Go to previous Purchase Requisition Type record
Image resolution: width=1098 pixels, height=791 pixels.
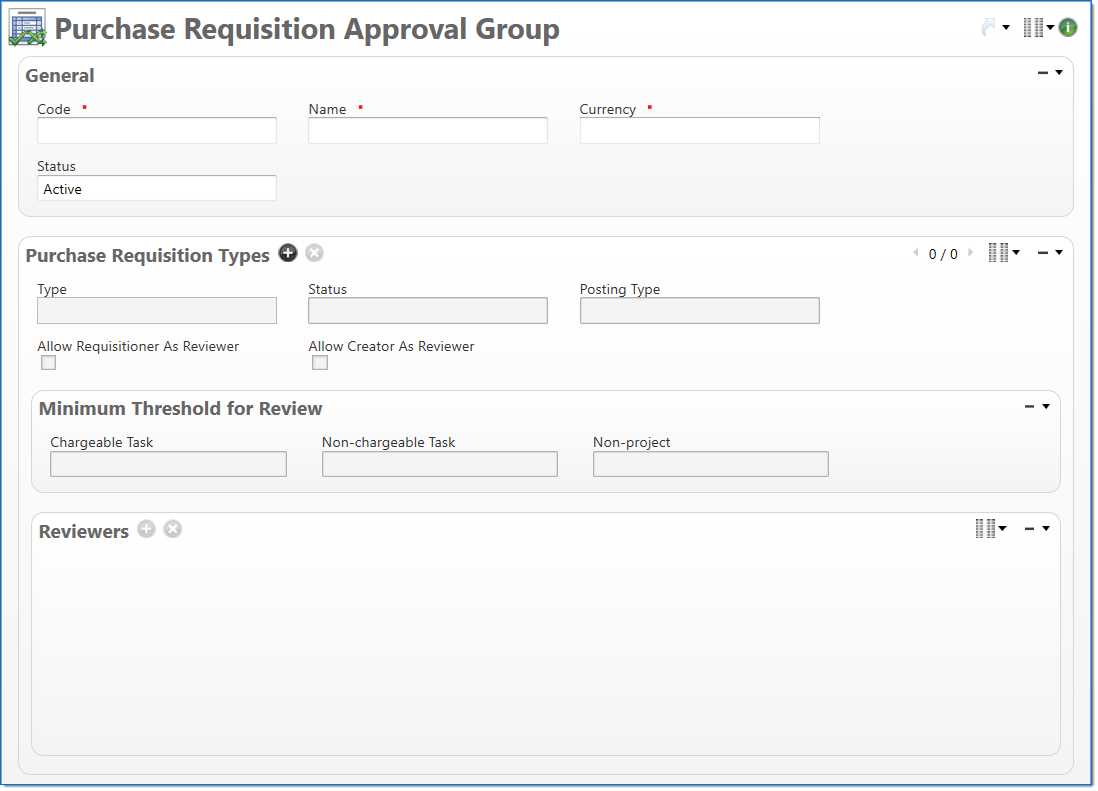[916, 253]
